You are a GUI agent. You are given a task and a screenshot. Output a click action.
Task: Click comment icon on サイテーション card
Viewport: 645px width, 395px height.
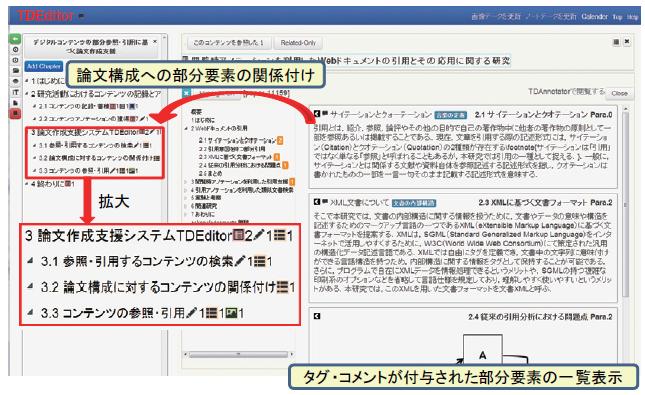pos(325,113)
